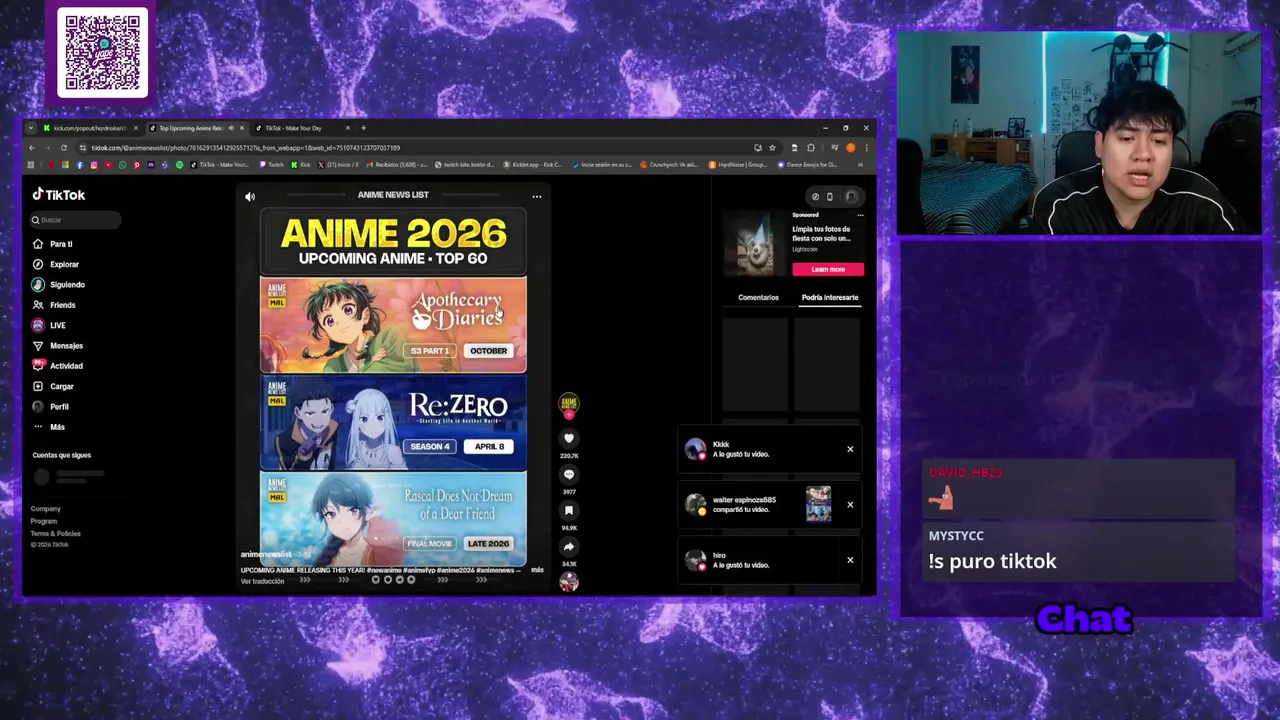Open the Kicklet.app bookmark

point(533,165)
